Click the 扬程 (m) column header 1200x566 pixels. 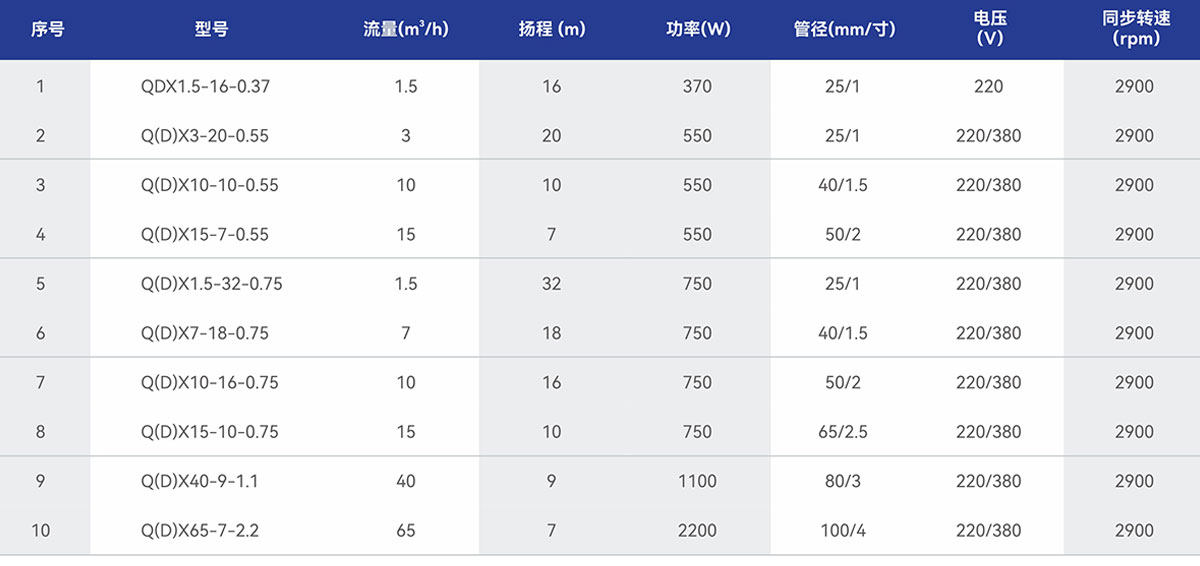point(552,29)
